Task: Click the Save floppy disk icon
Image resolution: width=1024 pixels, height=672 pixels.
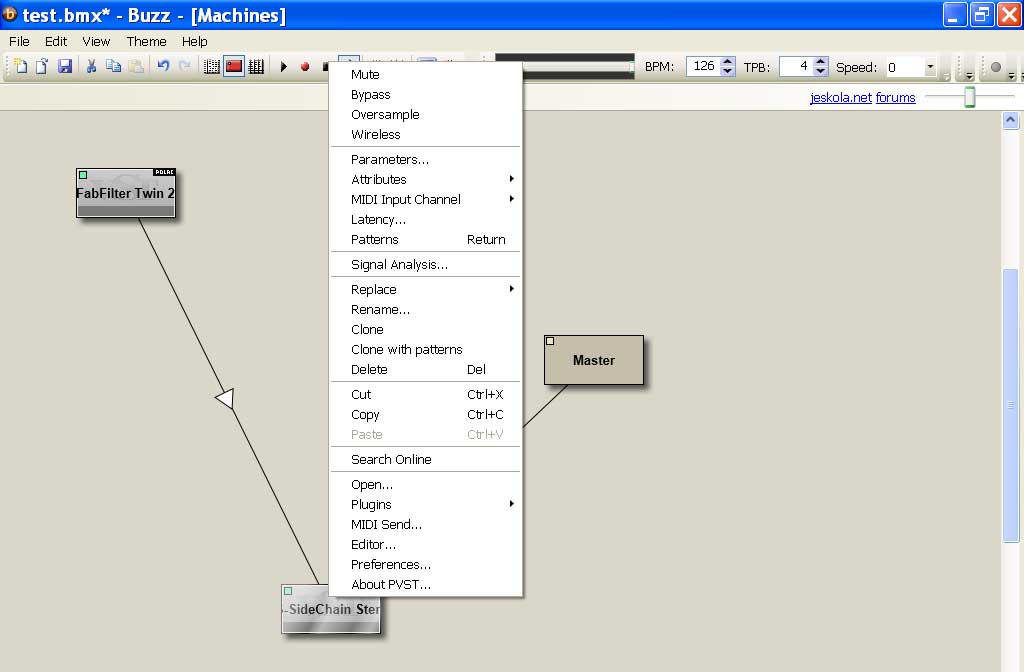Action: pyautogui.click(x=64, y=67)
